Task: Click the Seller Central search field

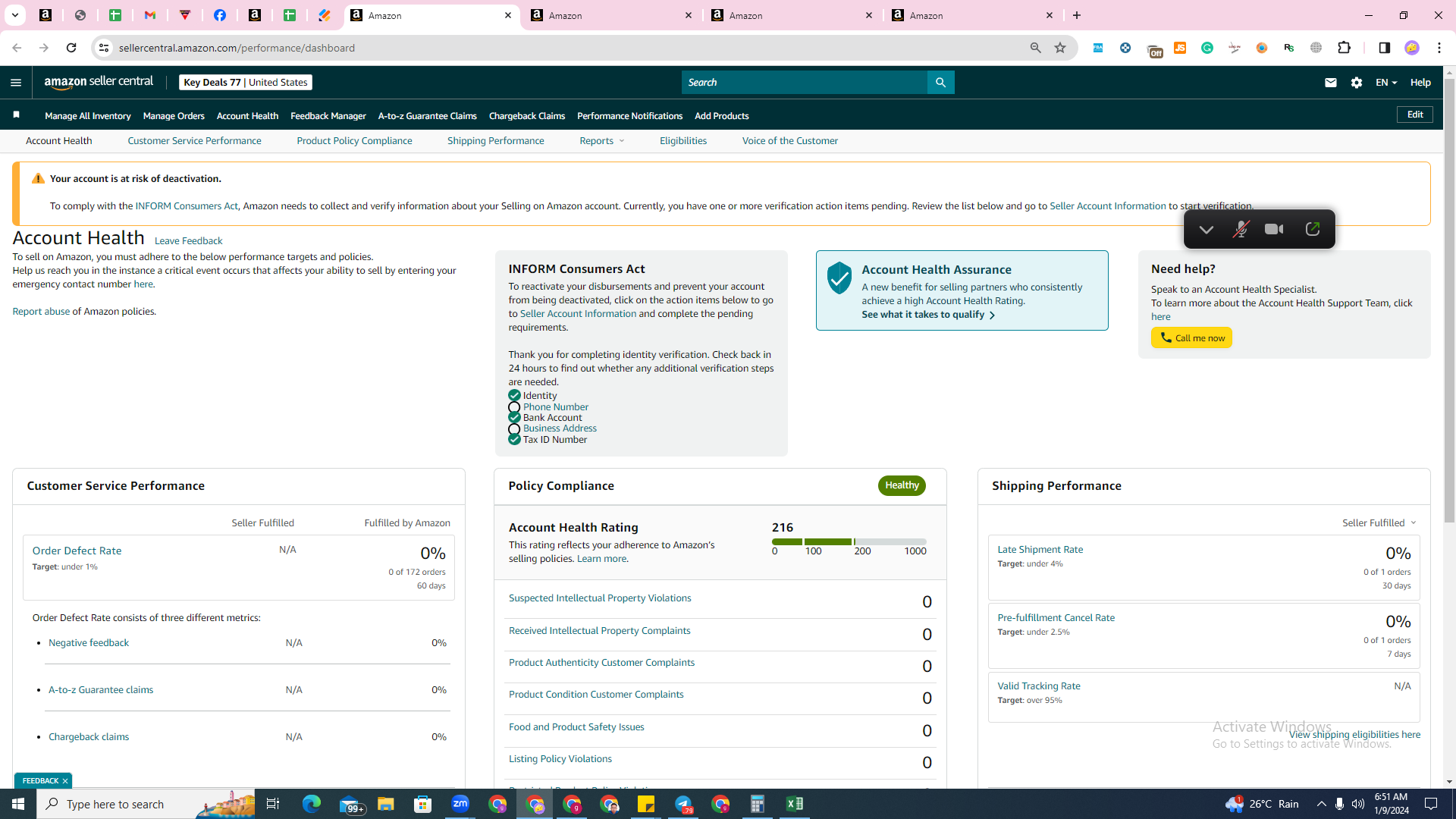Action: (804, 83)
